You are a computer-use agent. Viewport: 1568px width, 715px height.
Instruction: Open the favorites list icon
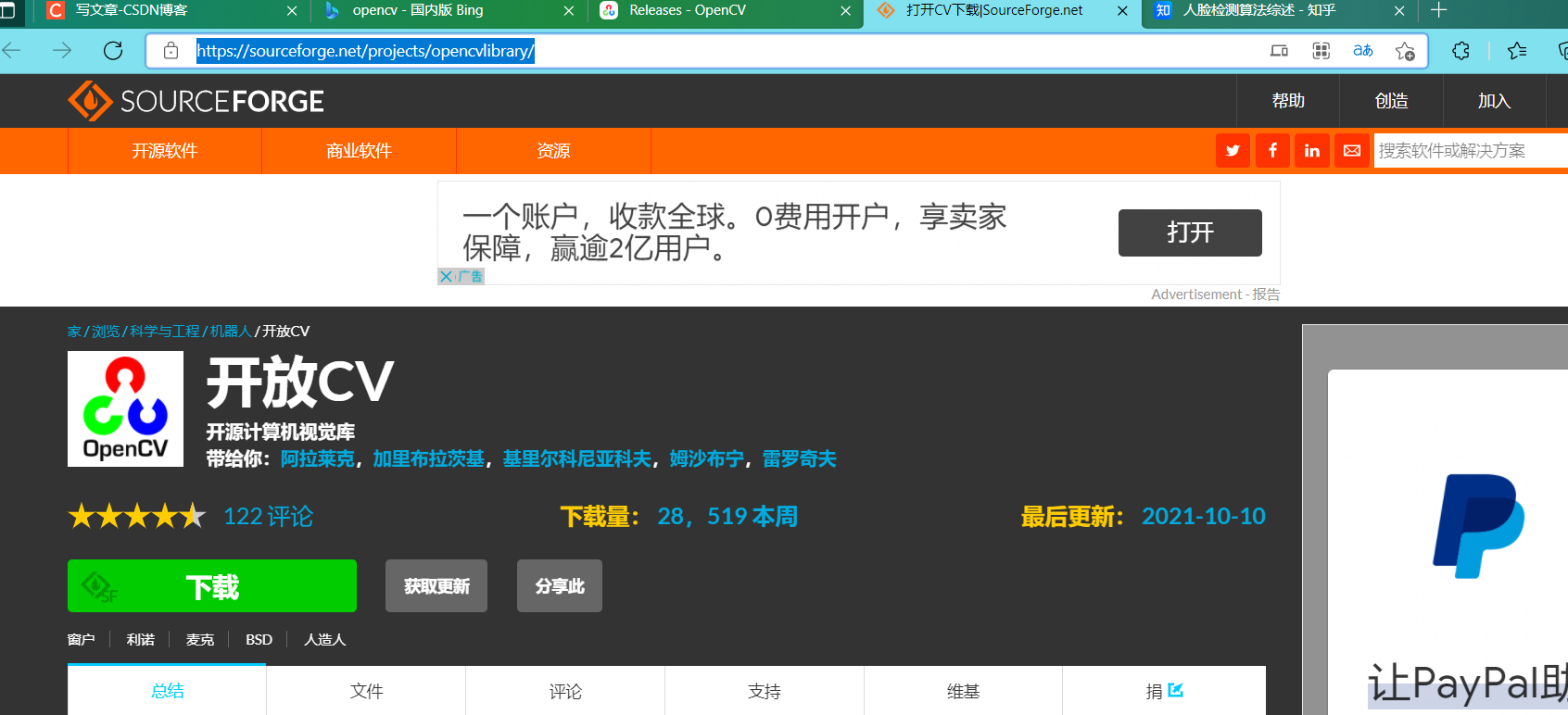tap(1517, 51)
